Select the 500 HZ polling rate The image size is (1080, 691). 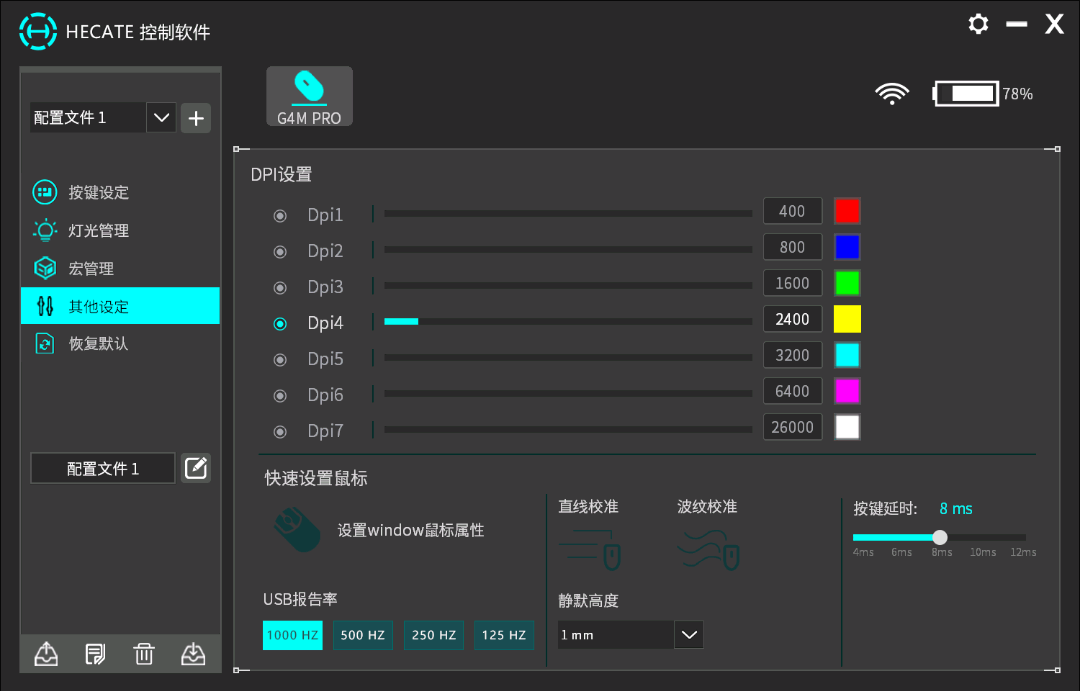pyautogui.click(x=363, y=635)
